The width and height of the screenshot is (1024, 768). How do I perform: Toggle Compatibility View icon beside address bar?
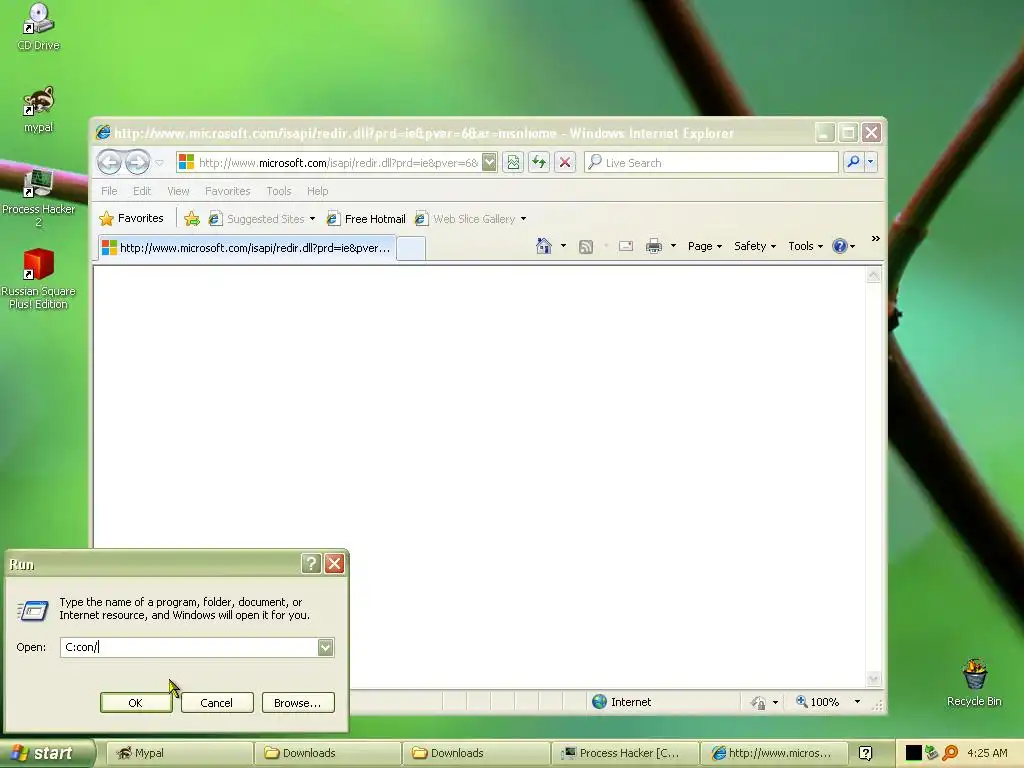pos(513,162)
